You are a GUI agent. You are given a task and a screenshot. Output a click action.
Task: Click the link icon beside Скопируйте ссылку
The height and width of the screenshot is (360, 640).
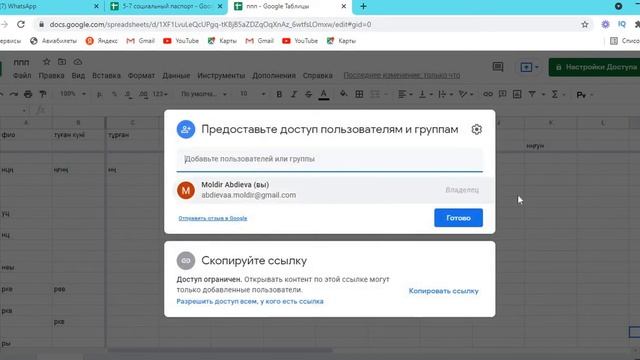(186, 260)
